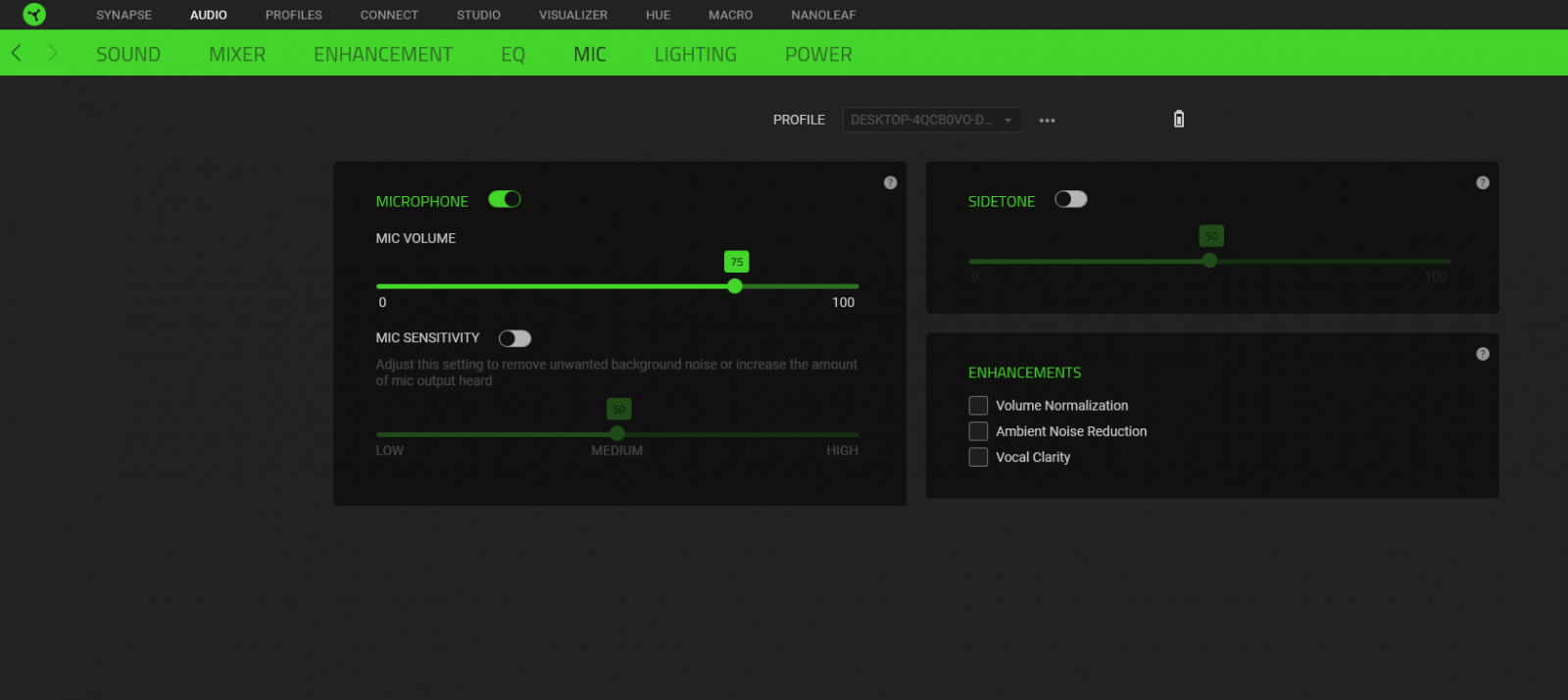1568x700 pixels.
Task: Go forward with the right arrow
Action: point(53,53)
